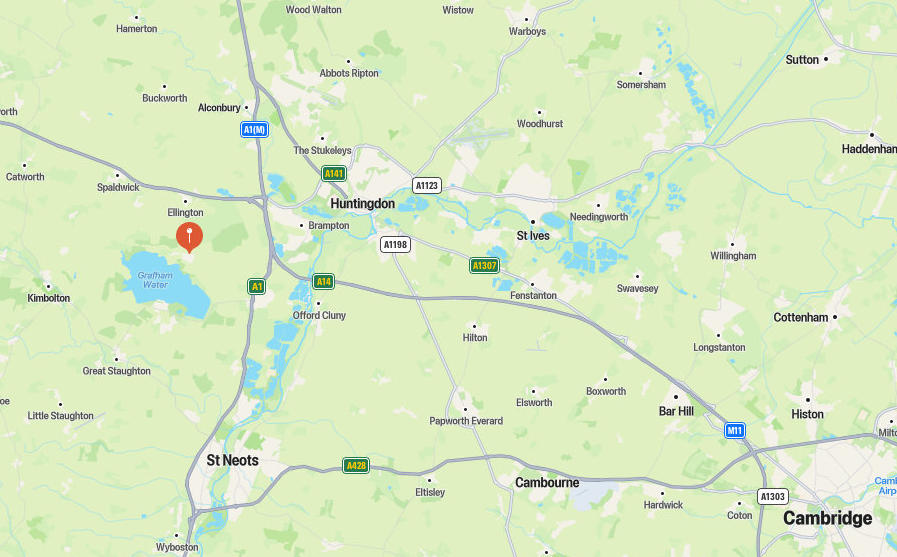The width and height of the screenshot is (897, 557).
Task: Click the A1123 road shield
Action: tap(427, 185)
